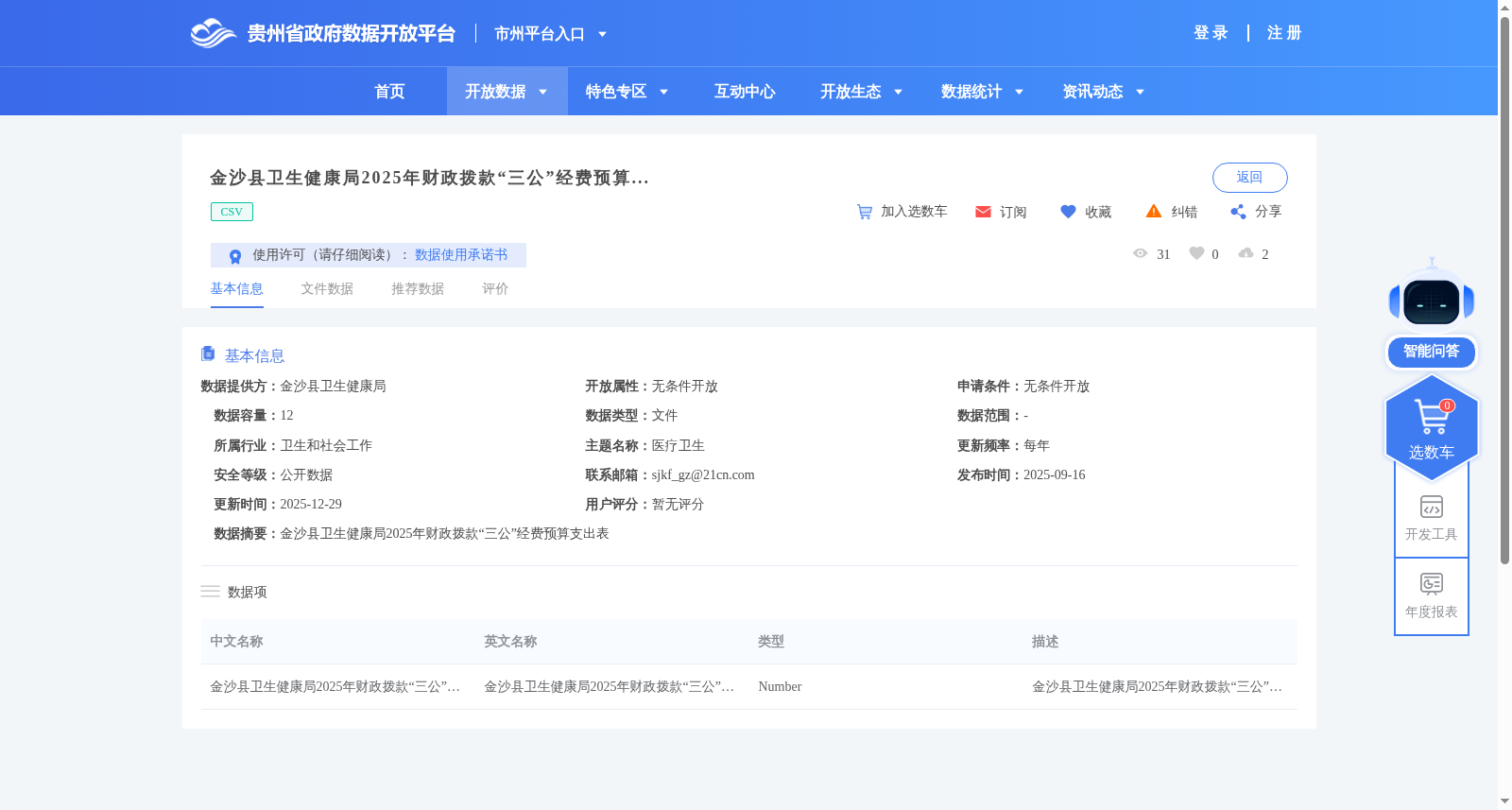Click the scrollbar down arrow

[x=1504, y=801]
